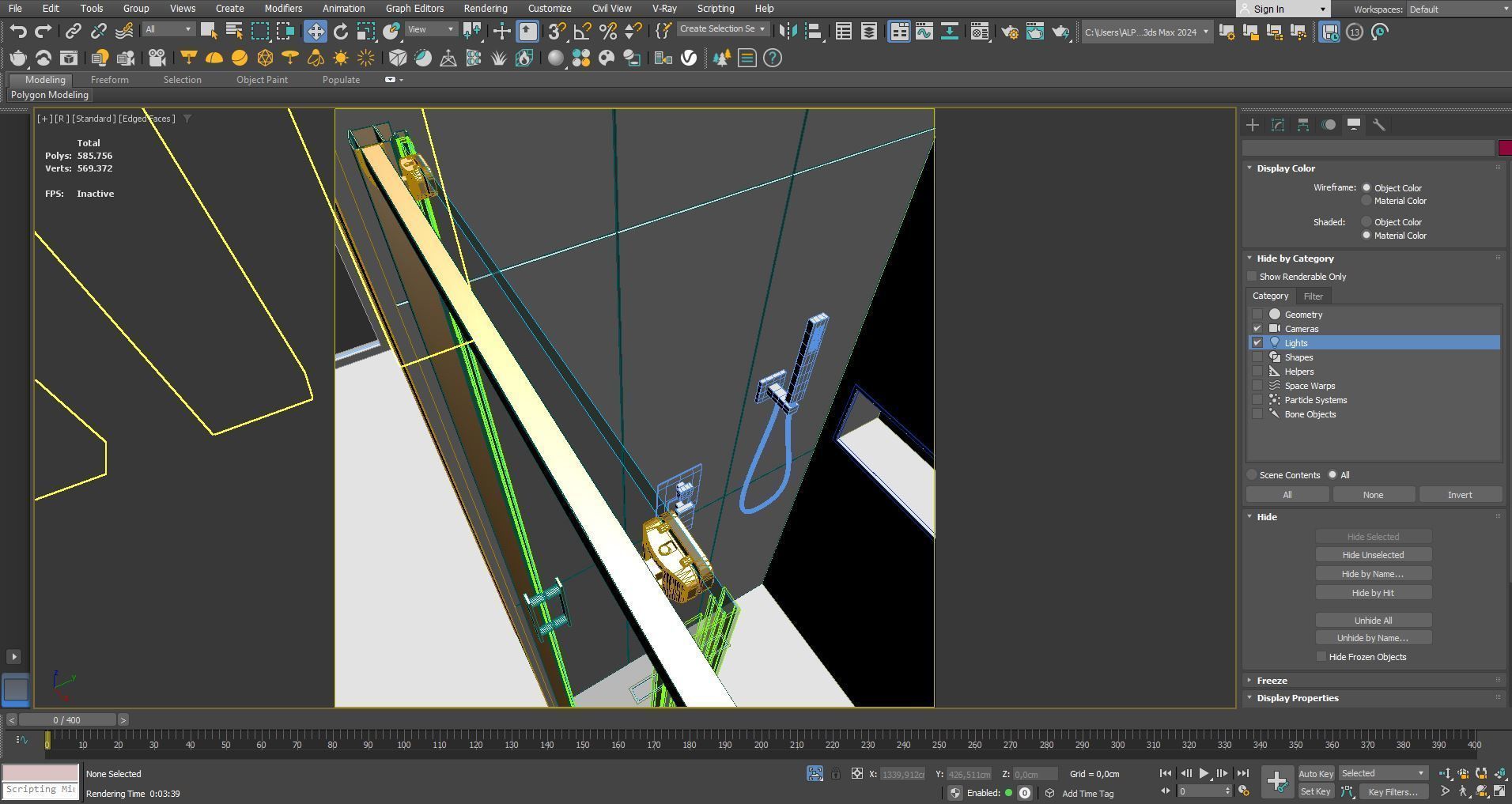
Task: Click the Select and Link icon
Action: (74, 32)
